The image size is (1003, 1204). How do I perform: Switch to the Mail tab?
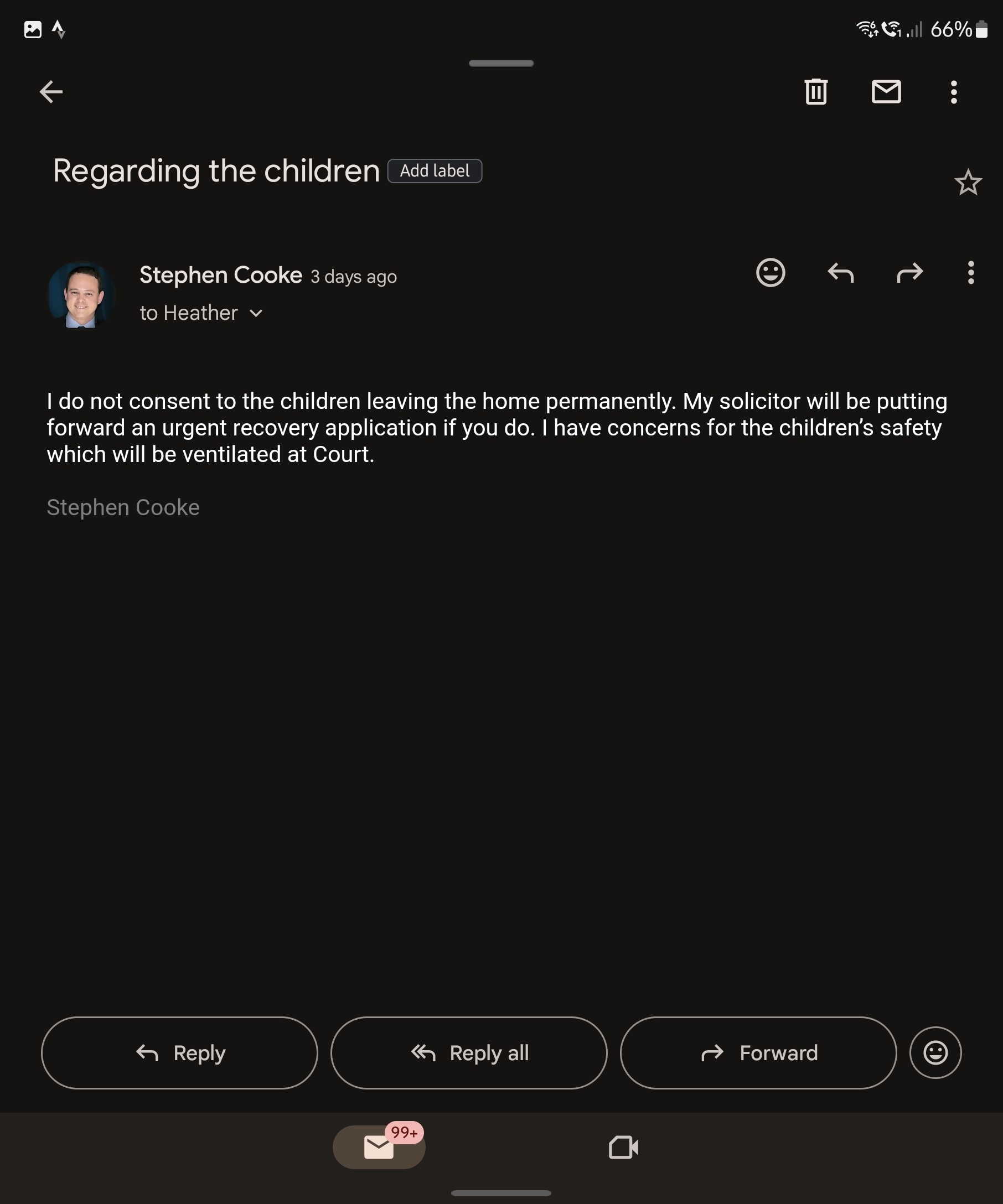click(379, 1146)
